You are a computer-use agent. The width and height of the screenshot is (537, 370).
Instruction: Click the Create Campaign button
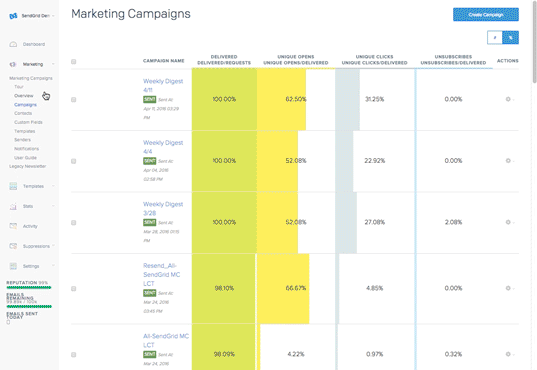coord(486,15)
